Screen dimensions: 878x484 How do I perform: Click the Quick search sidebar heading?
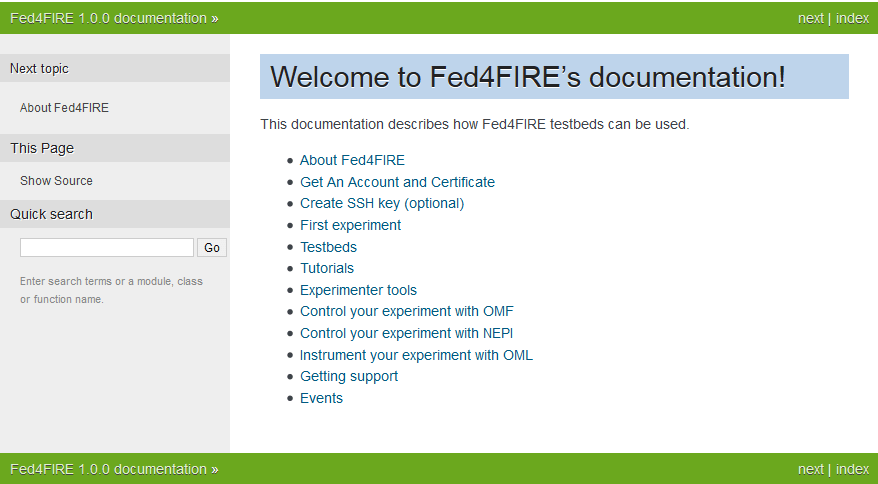(x=52, y=214)
